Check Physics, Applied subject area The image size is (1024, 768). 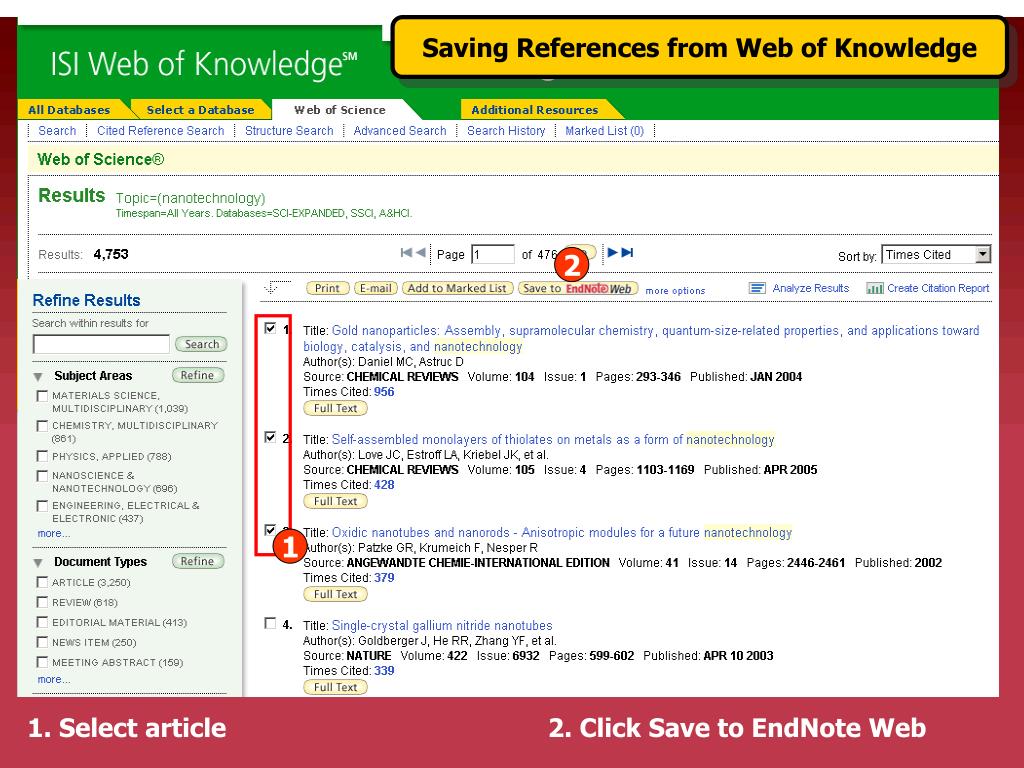pyautogui.click(x=42, y=456)
